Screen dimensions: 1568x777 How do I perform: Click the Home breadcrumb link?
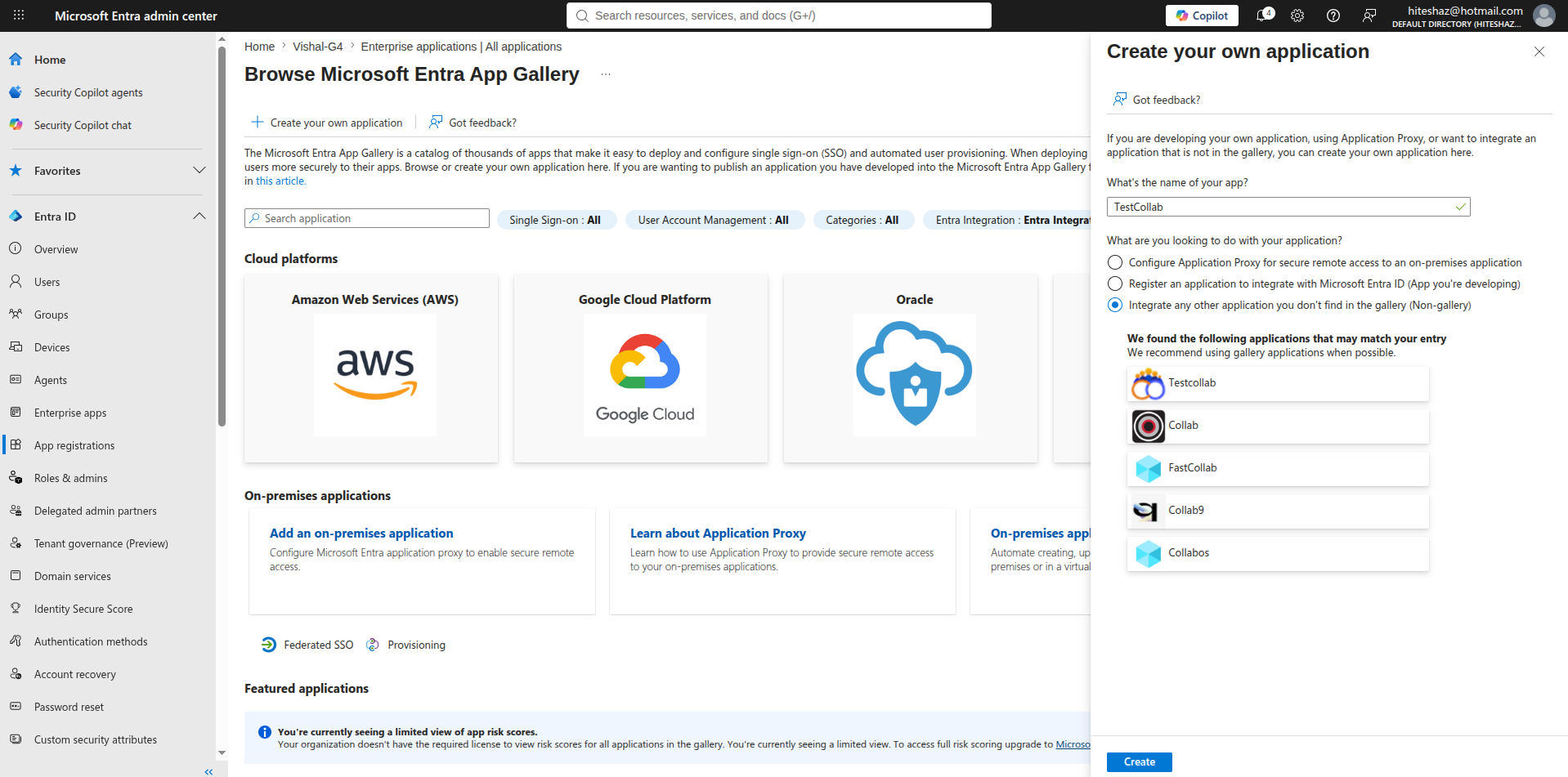[x=259, y=47]
